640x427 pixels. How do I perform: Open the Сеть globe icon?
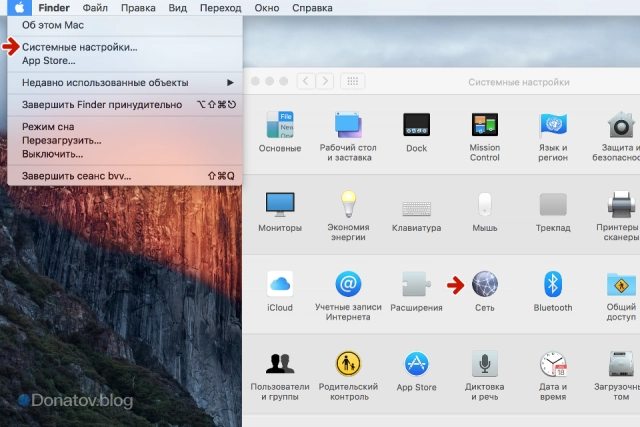click(x=484, y=284)
